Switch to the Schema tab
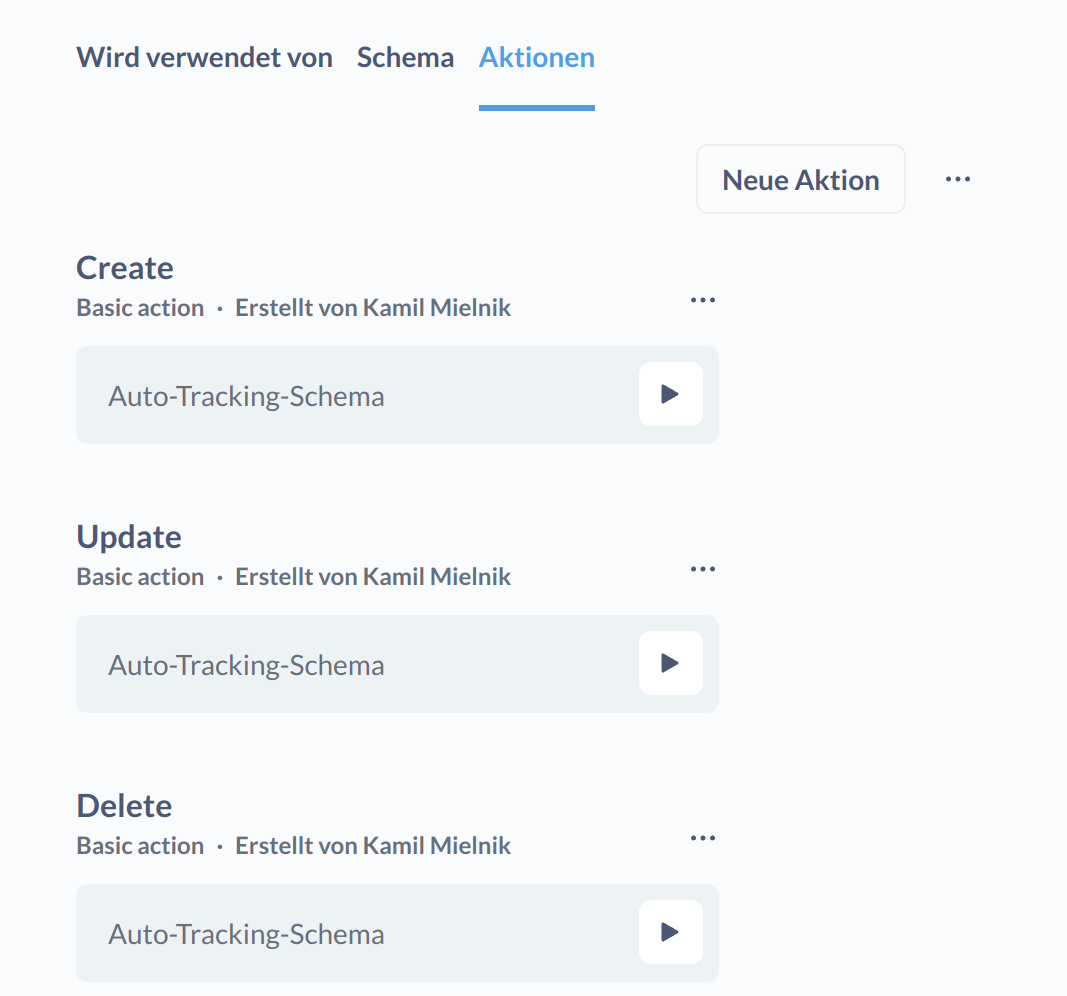The height and width of the screenshot is (996, 1067). [x=405, y=58]
